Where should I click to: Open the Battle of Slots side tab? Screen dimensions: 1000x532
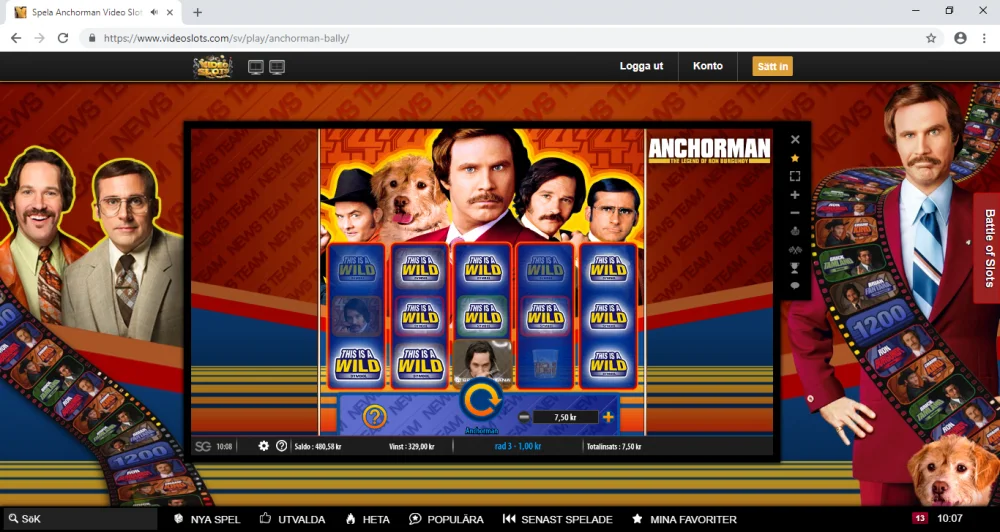(987, 248)
